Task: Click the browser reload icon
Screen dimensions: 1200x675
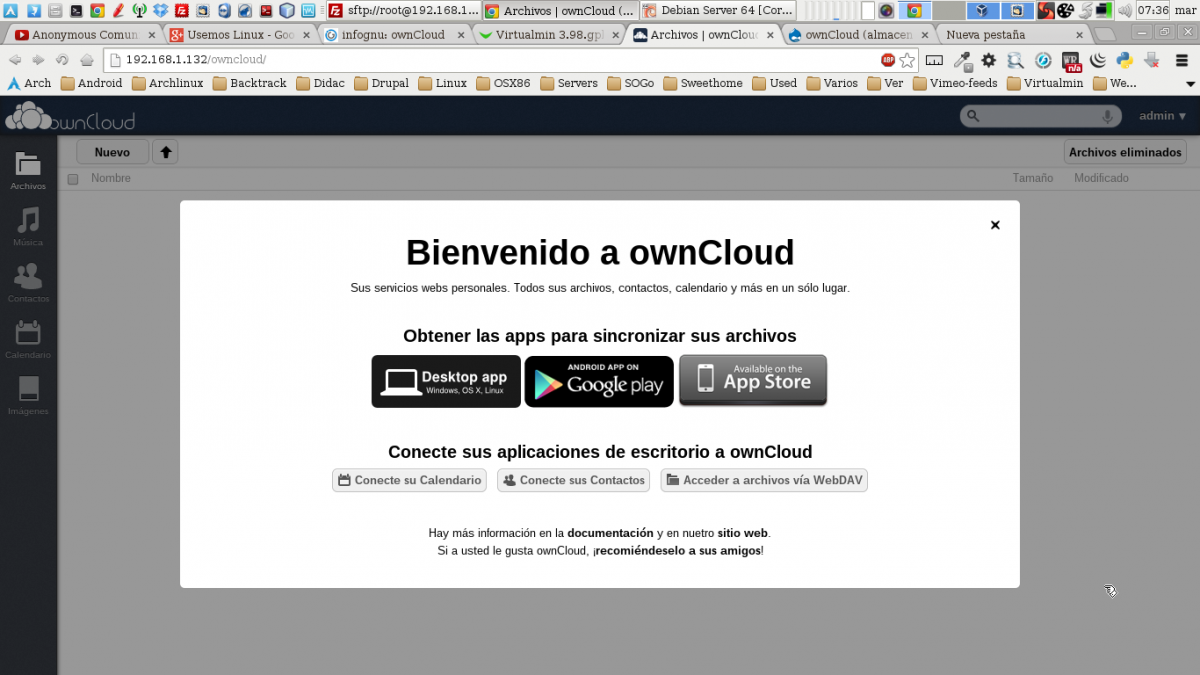Action: (62, 60)
